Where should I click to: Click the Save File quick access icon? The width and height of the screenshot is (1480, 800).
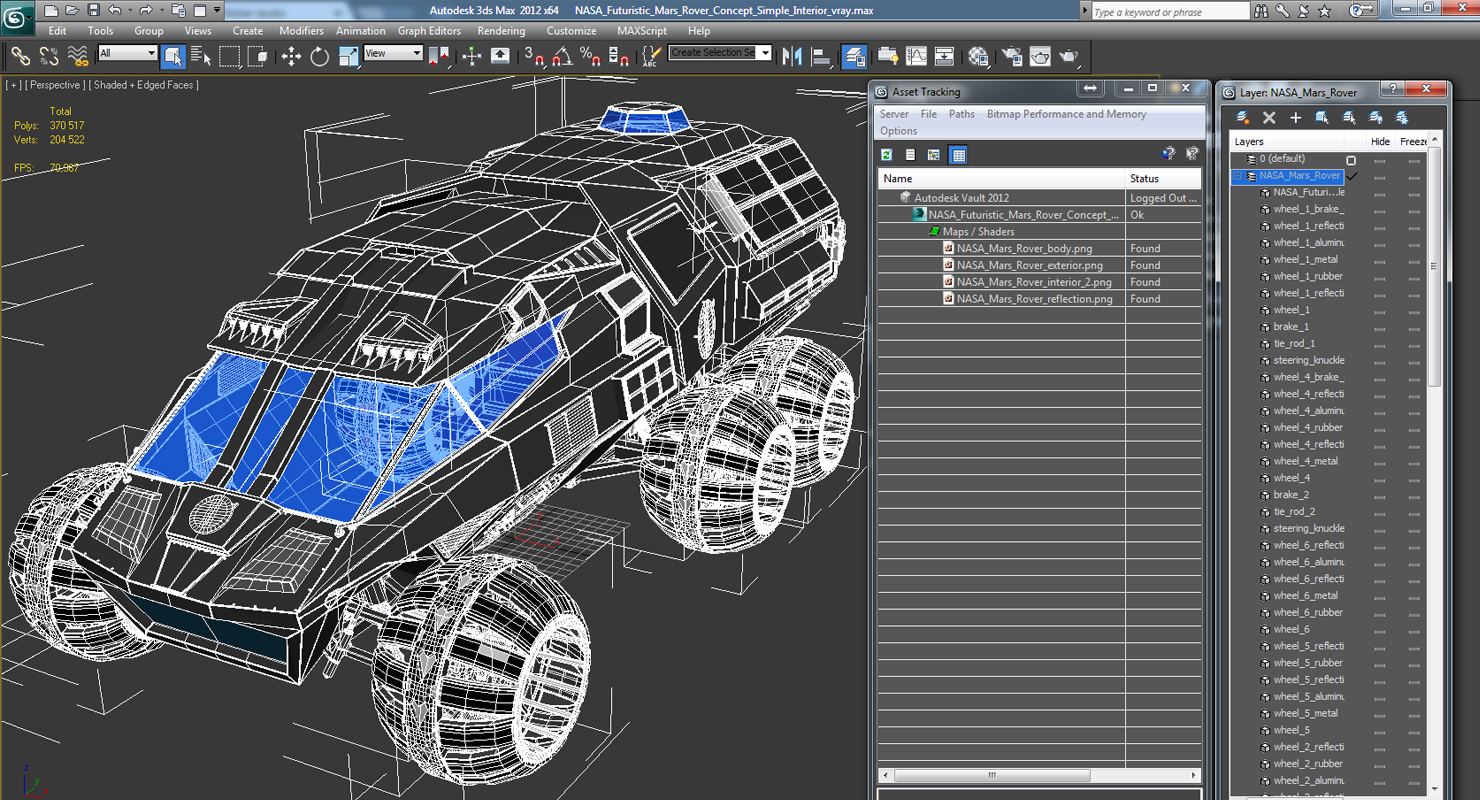[x=93, y=10]
